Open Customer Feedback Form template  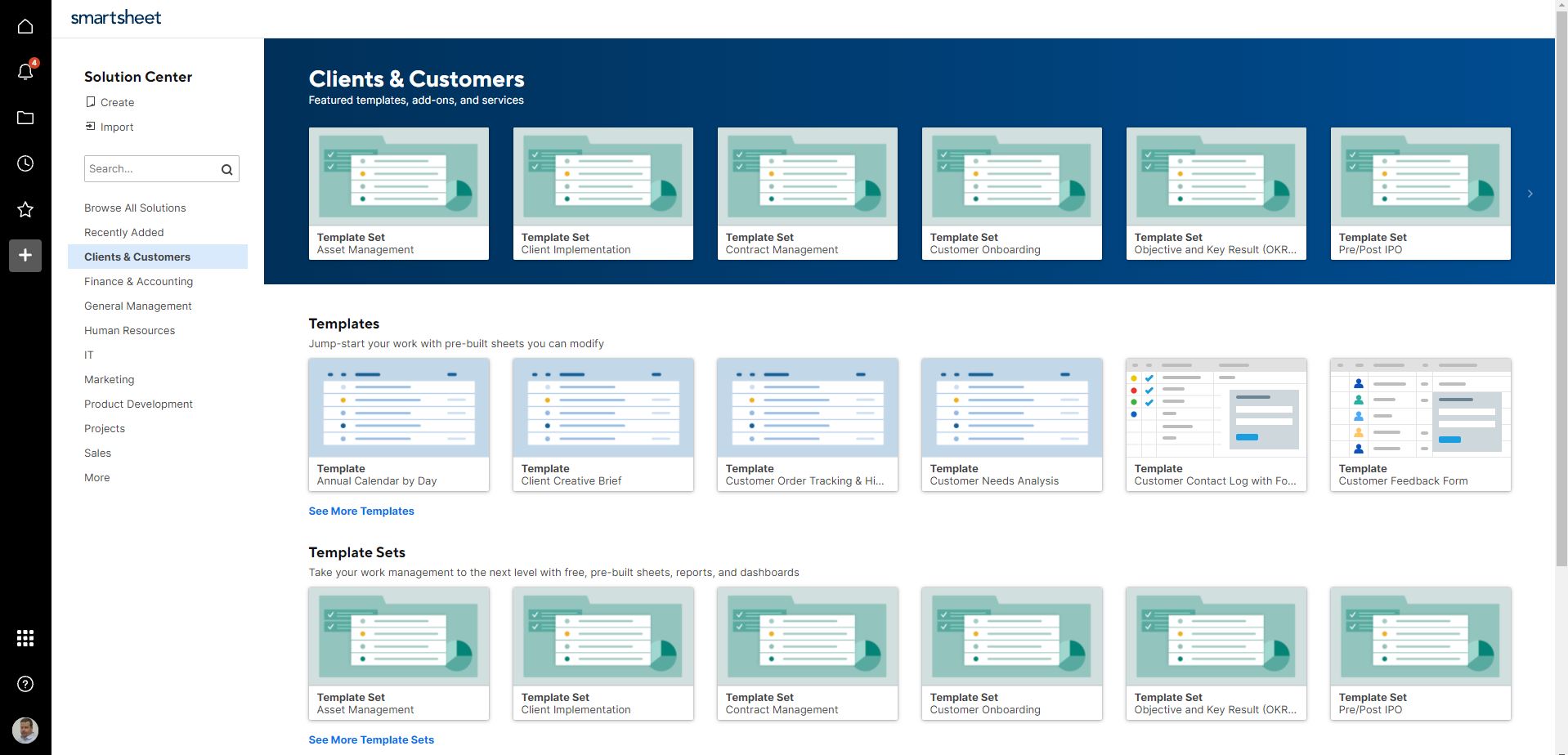point(1421,425)
